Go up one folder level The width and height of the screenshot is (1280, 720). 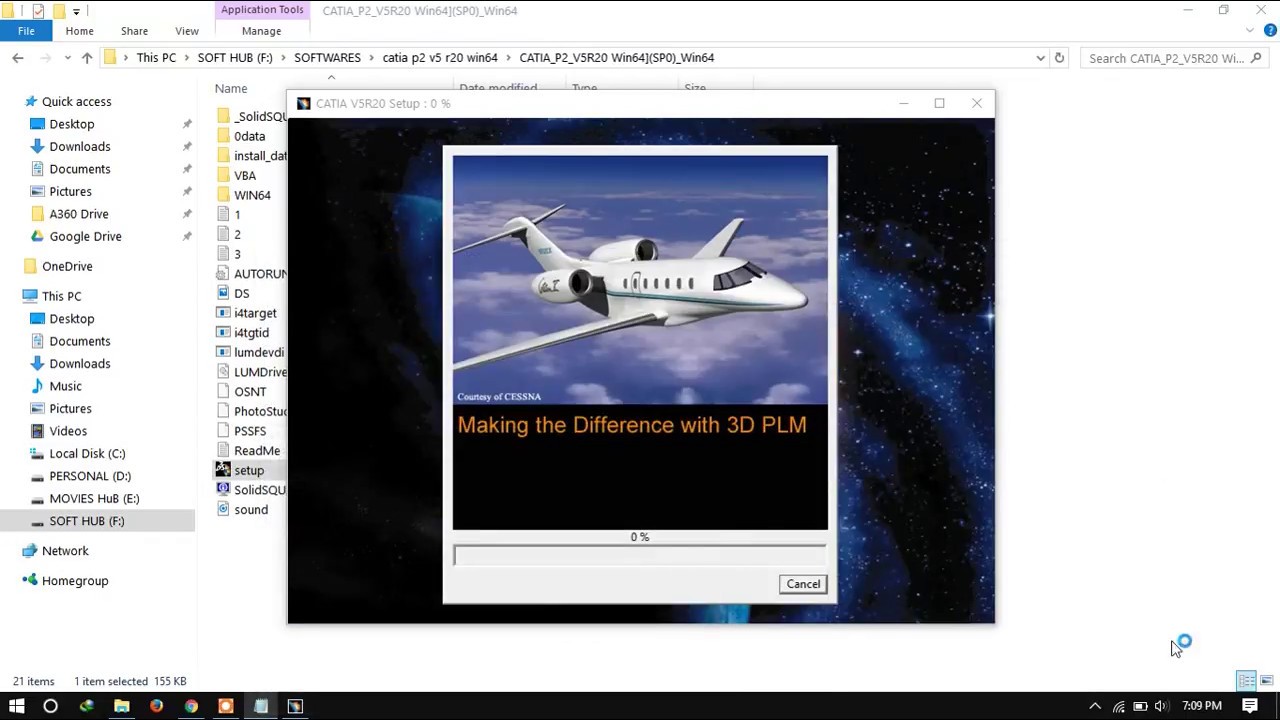tap(87, 58)
